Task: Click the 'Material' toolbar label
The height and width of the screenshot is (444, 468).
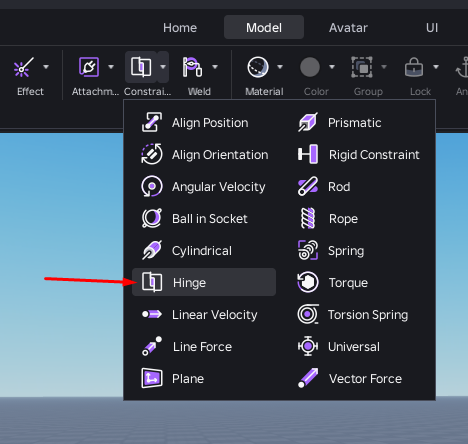Action: tap(264, 92)
